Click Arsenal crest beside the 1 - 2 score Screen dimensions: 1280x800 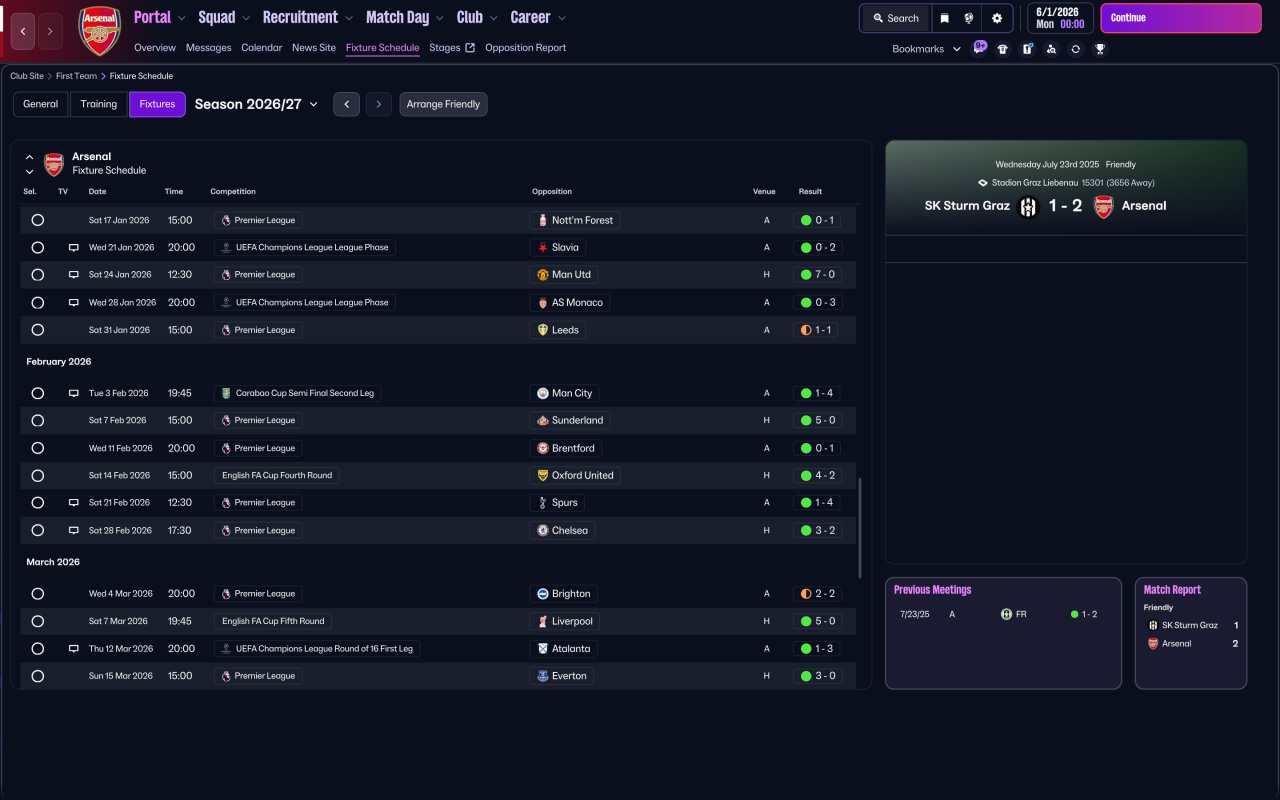1104,207
